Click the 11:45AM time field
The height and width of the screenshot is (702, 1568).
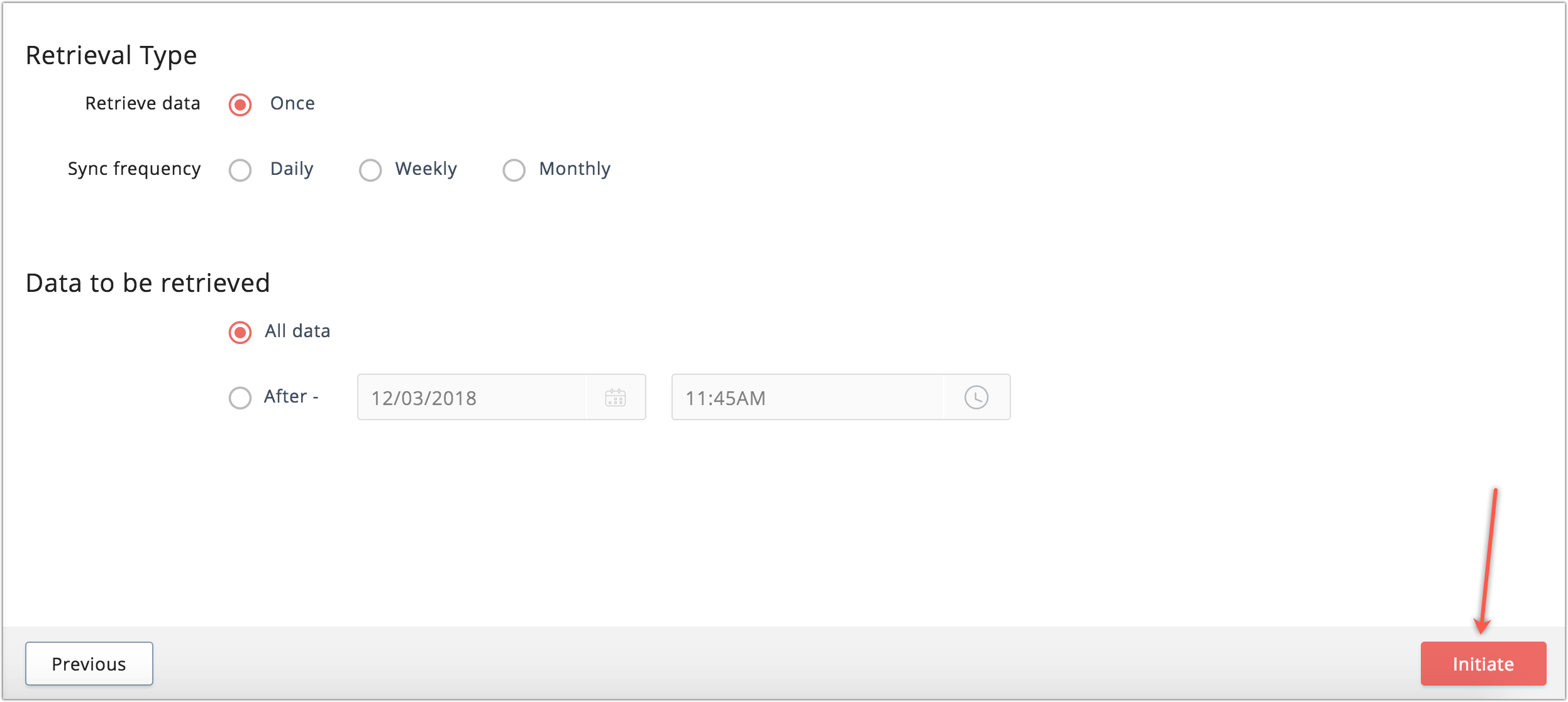point(807,398)
